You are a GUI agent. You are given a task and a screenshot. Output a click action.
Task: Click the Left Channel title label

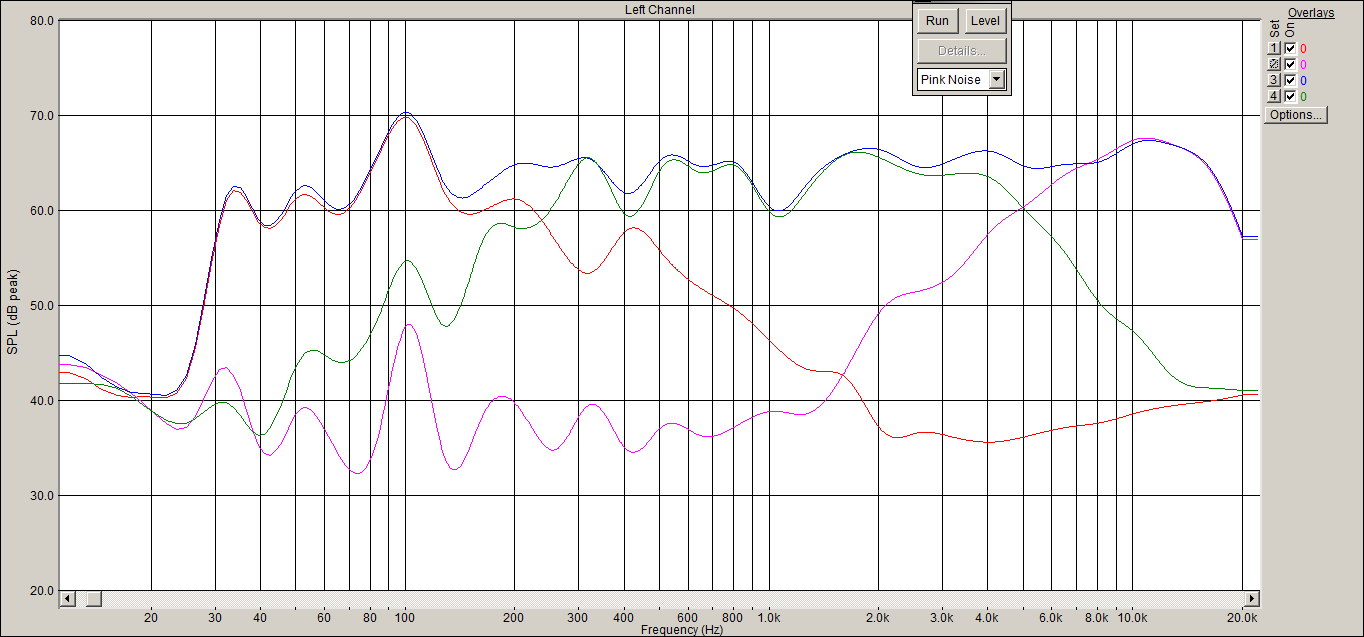coord(660,9)
